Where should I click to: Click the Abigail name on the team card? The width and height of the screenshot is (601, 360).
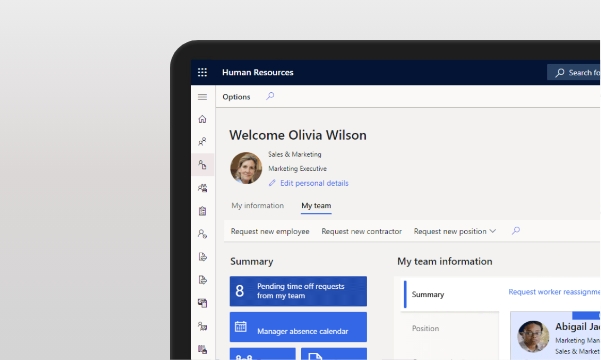tap(578, 327)
